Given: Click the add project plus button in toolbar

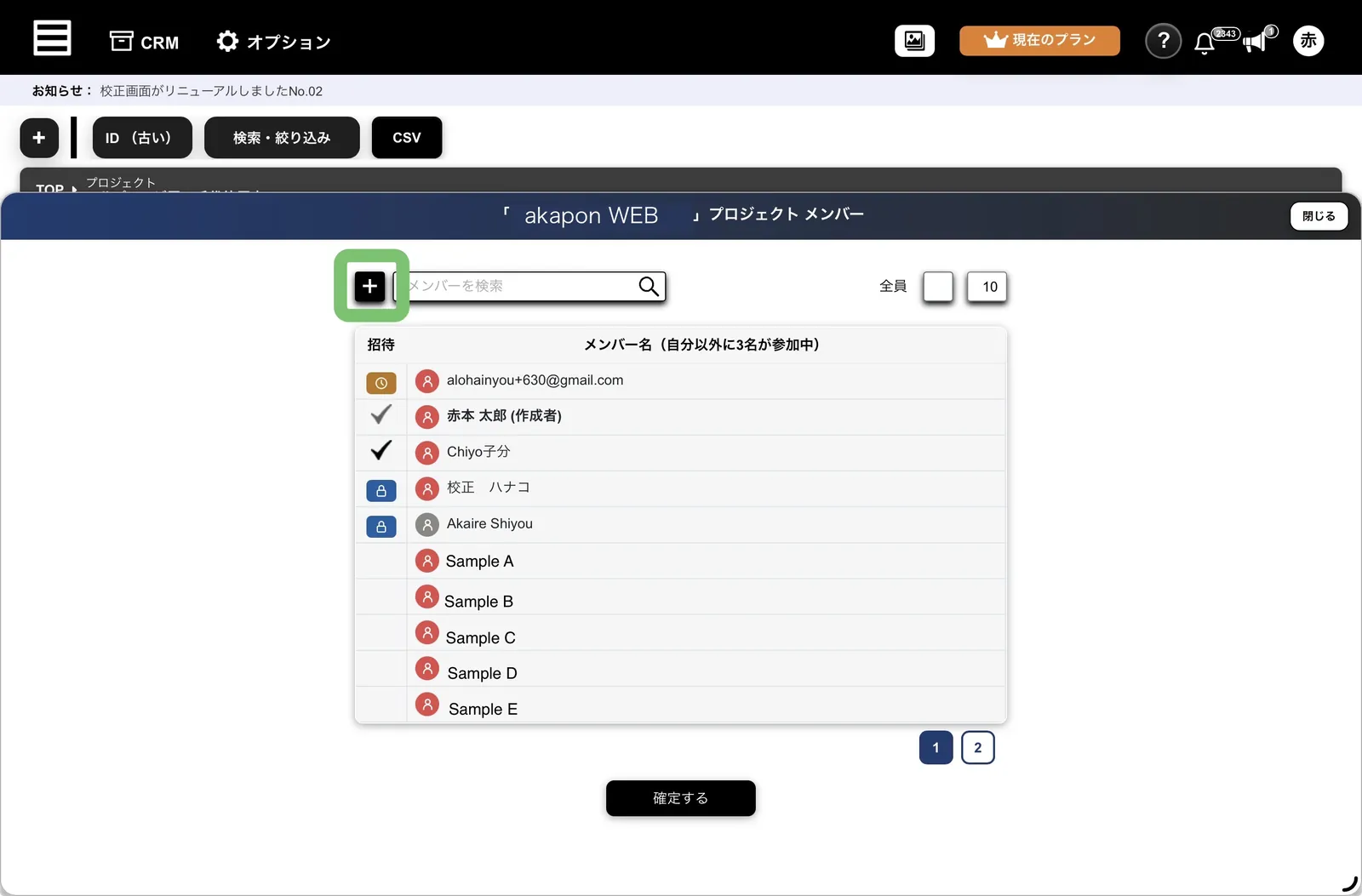Looking at the screenshot, I should coord(39,137).
